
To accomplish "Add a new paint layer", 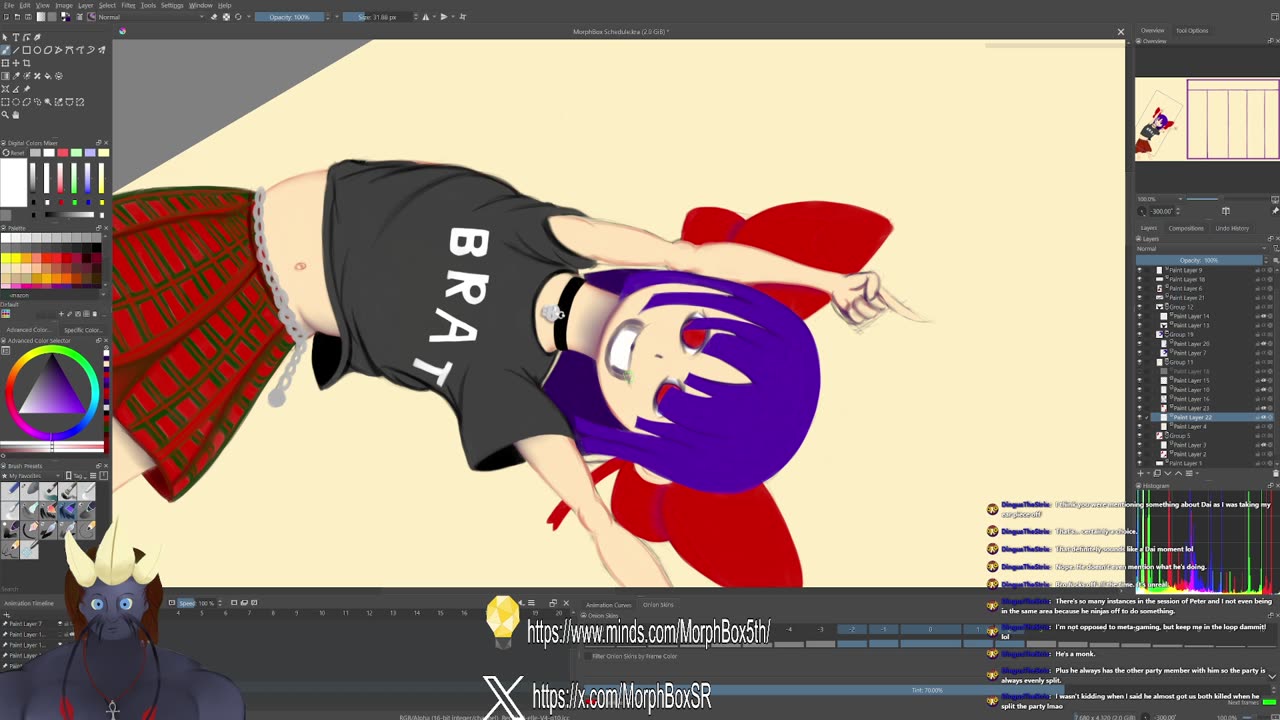I will (x=1141, y=473).
